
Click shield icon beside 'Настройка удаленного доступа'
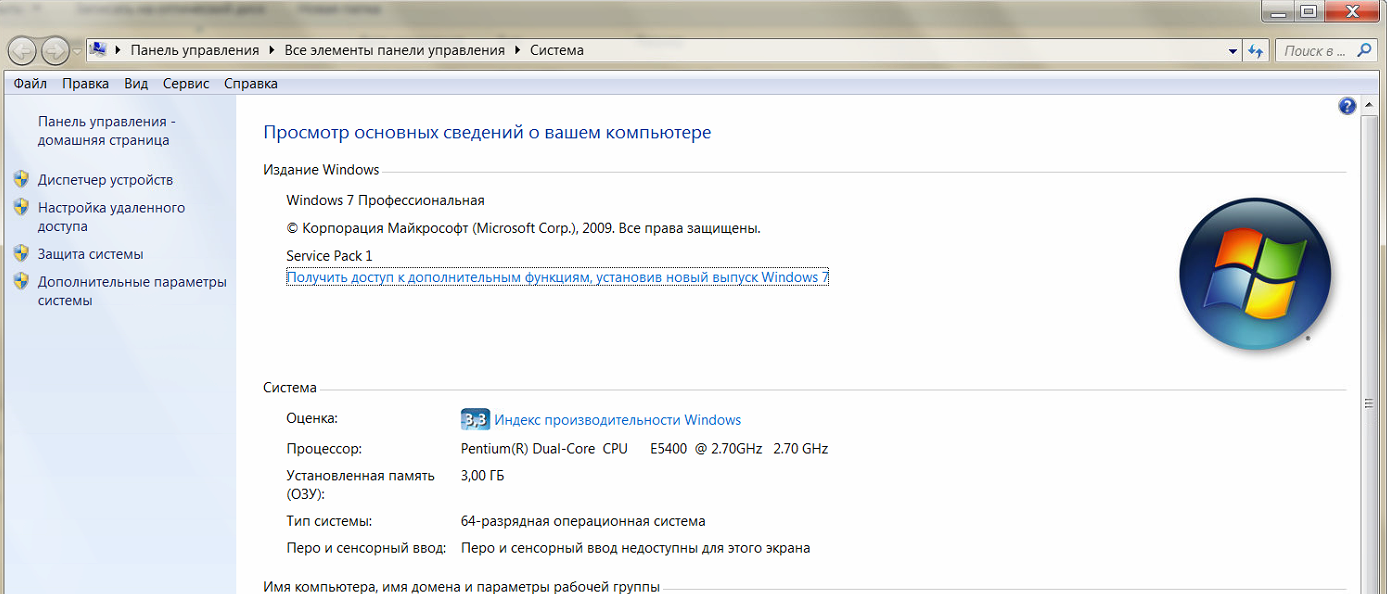coord(21,207)
